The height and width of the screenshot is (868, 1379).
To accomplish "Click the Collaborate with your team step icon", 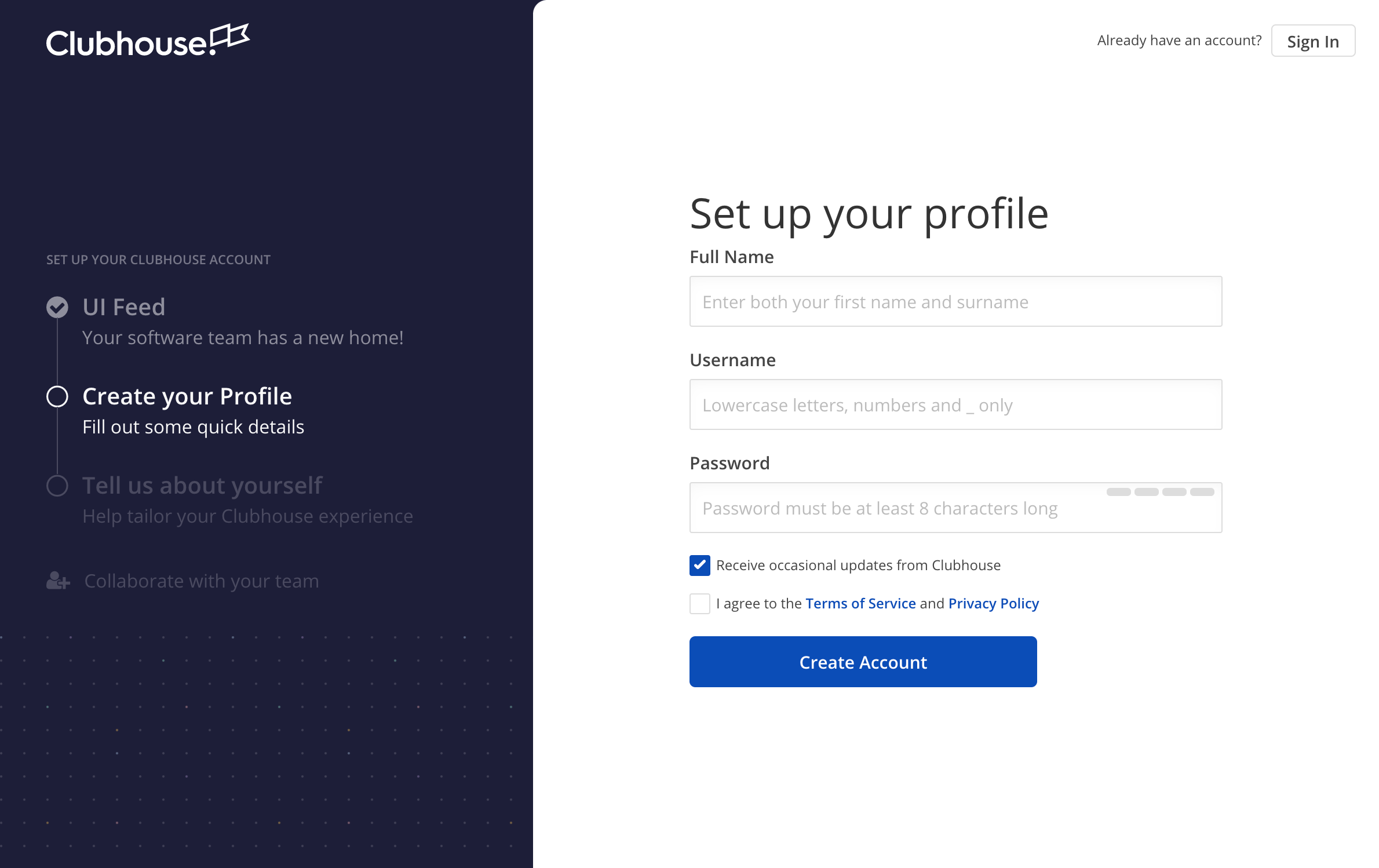I will pyautogui.click(x=57, y=581).
